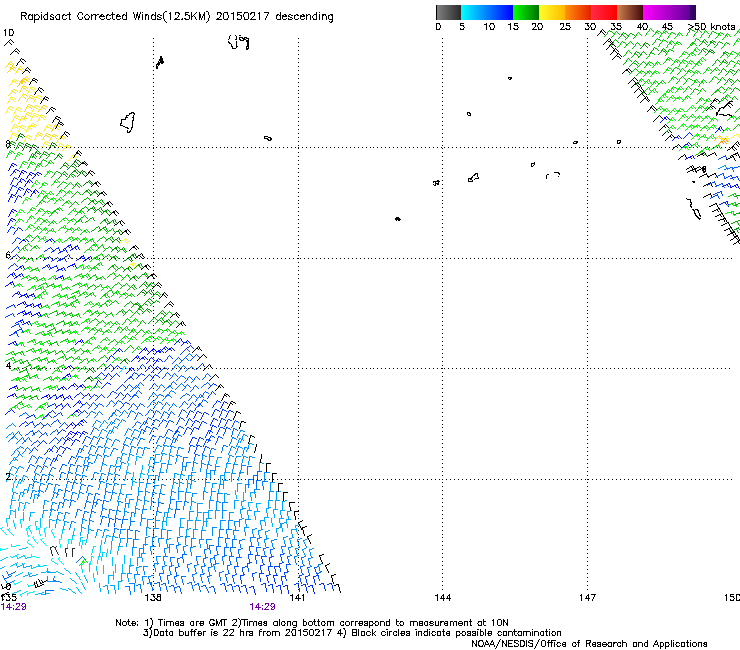This screenshot has width=740, height=650.
Task: Click the cyan 5-10 knots legend segment
Action: (474, 12)
